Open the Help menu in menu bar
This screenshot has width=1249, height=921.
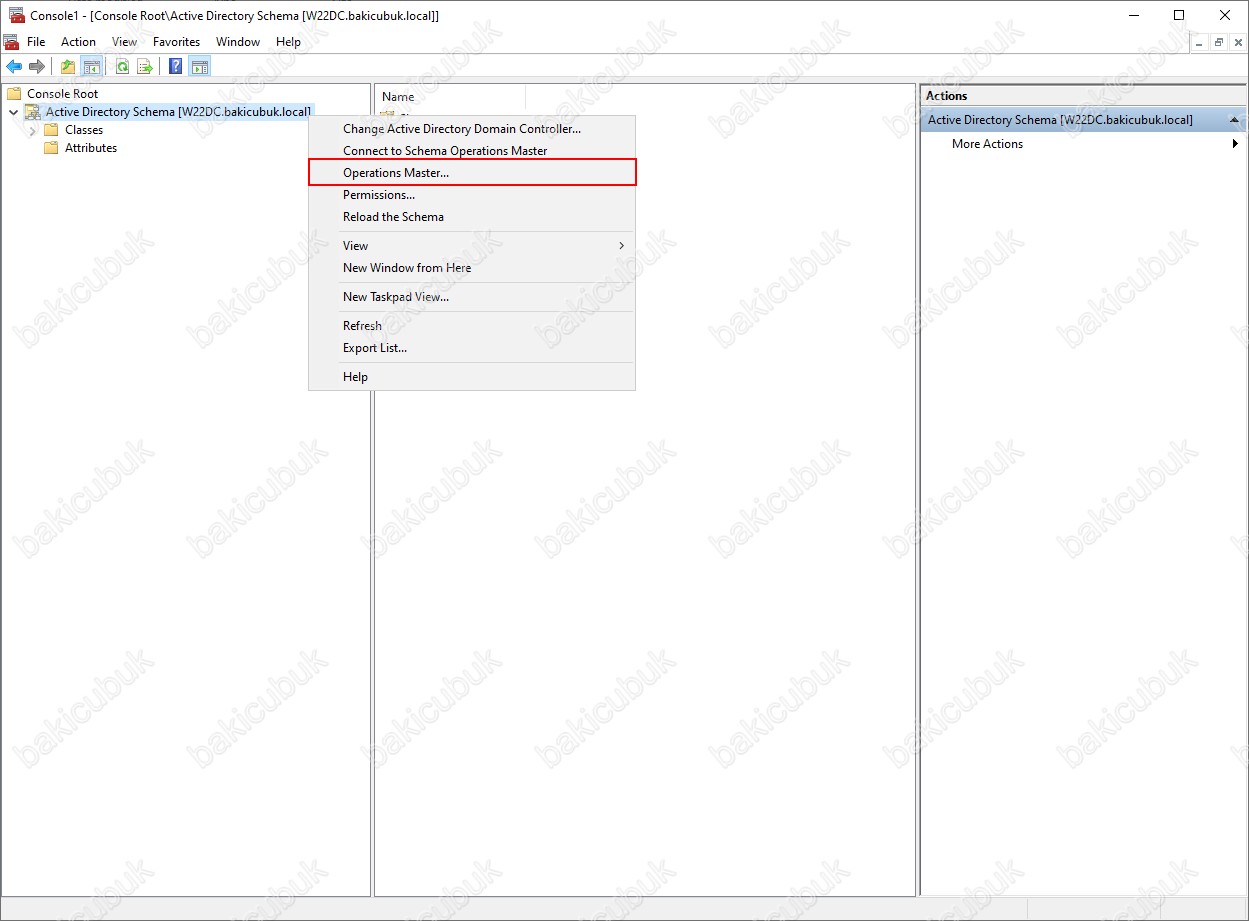(x=288, y=42)
